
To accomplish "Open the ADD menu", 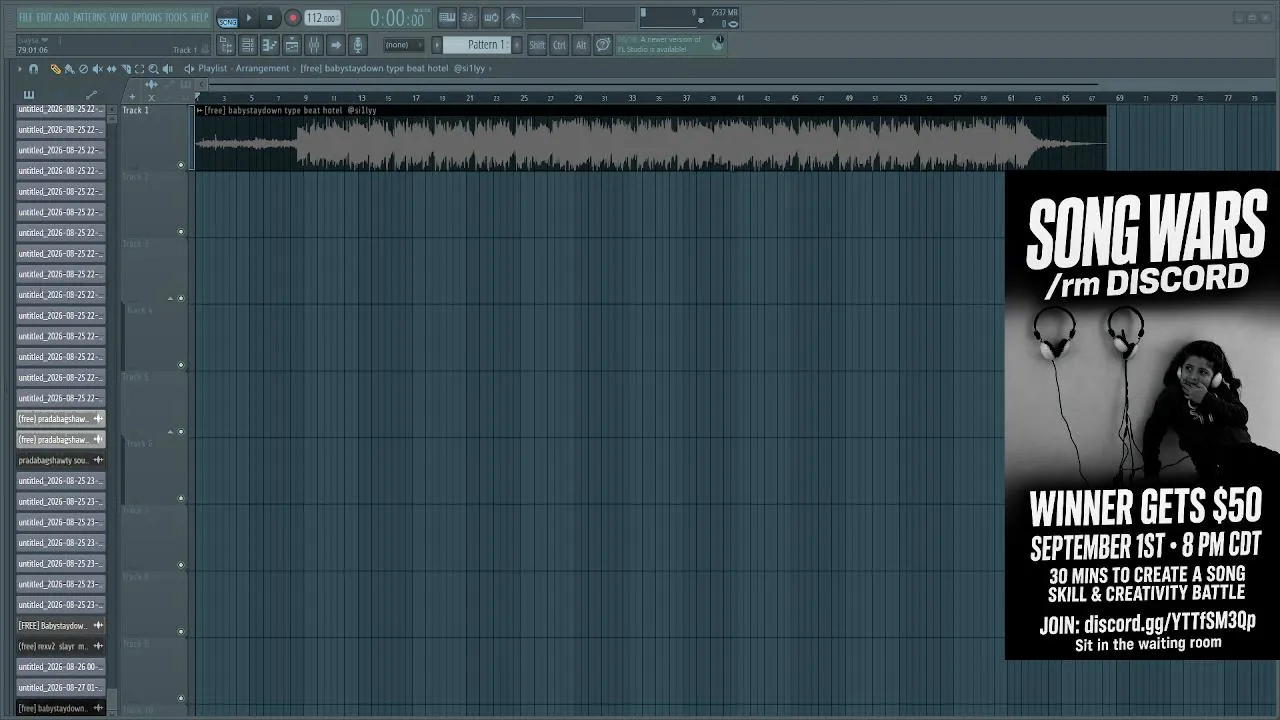I will point(62,17).
